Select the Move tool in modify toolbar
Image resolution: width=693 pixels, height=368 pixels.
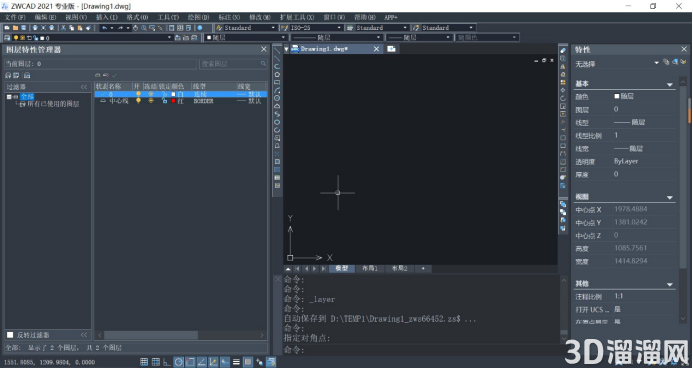pos(563,90)
